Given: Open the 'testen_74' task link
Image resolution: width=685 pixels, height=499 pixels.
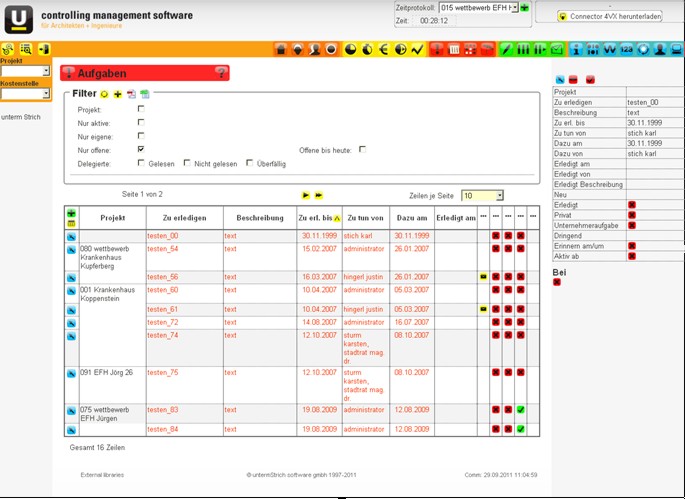Looking at the screenshot, I should [163, 336].
